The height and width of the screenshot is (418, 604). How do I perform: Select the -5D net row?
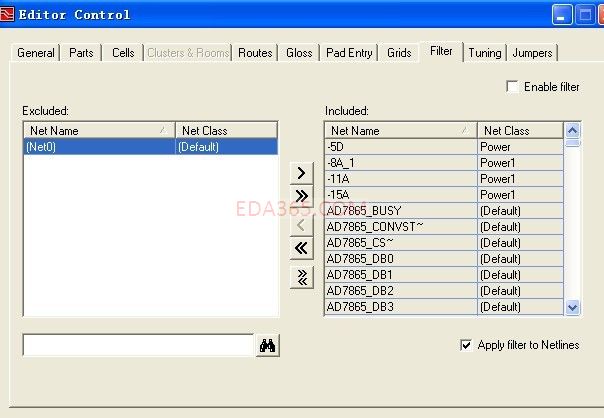tap(444, 147)
